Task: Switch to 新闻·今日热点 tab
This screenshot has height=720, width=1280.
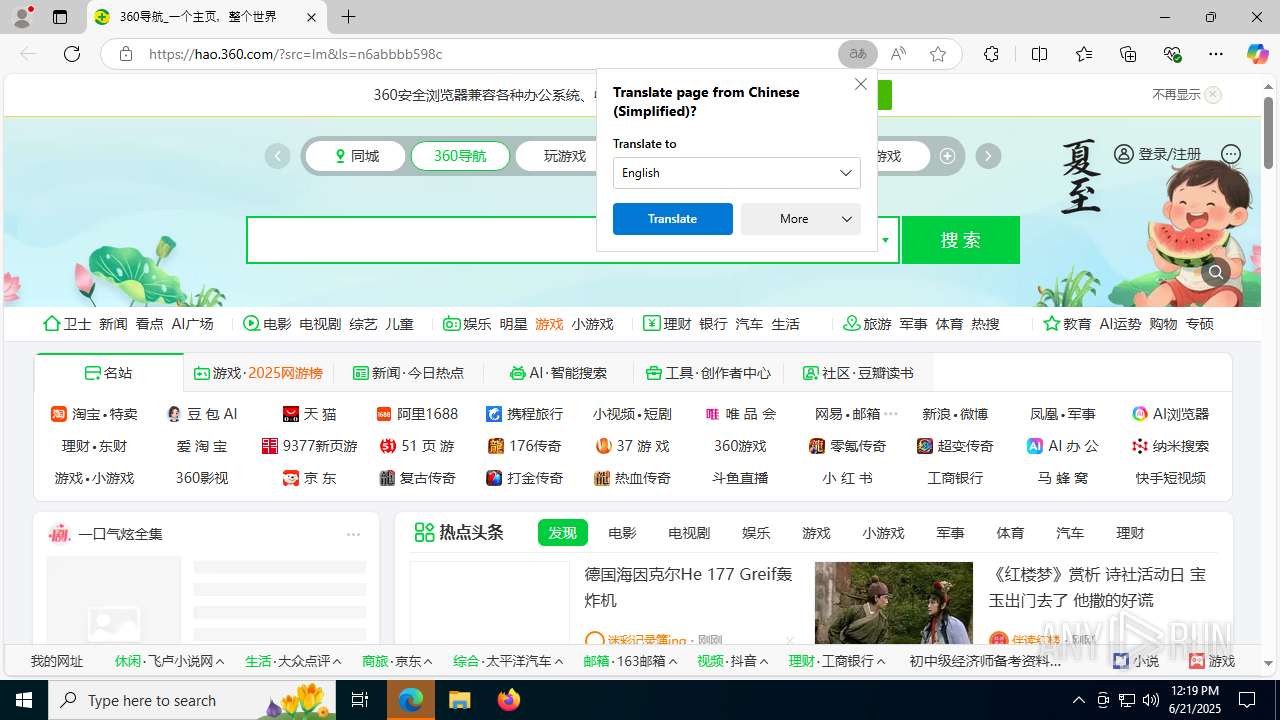Action: (408, 373)
